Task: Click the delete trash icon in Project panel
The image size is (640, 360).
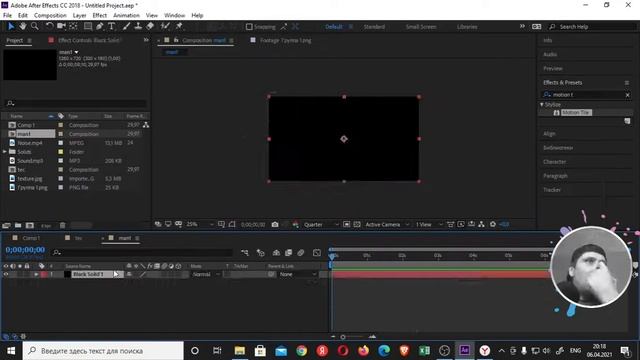Action: pyautogui.click(x=62, y=225)
